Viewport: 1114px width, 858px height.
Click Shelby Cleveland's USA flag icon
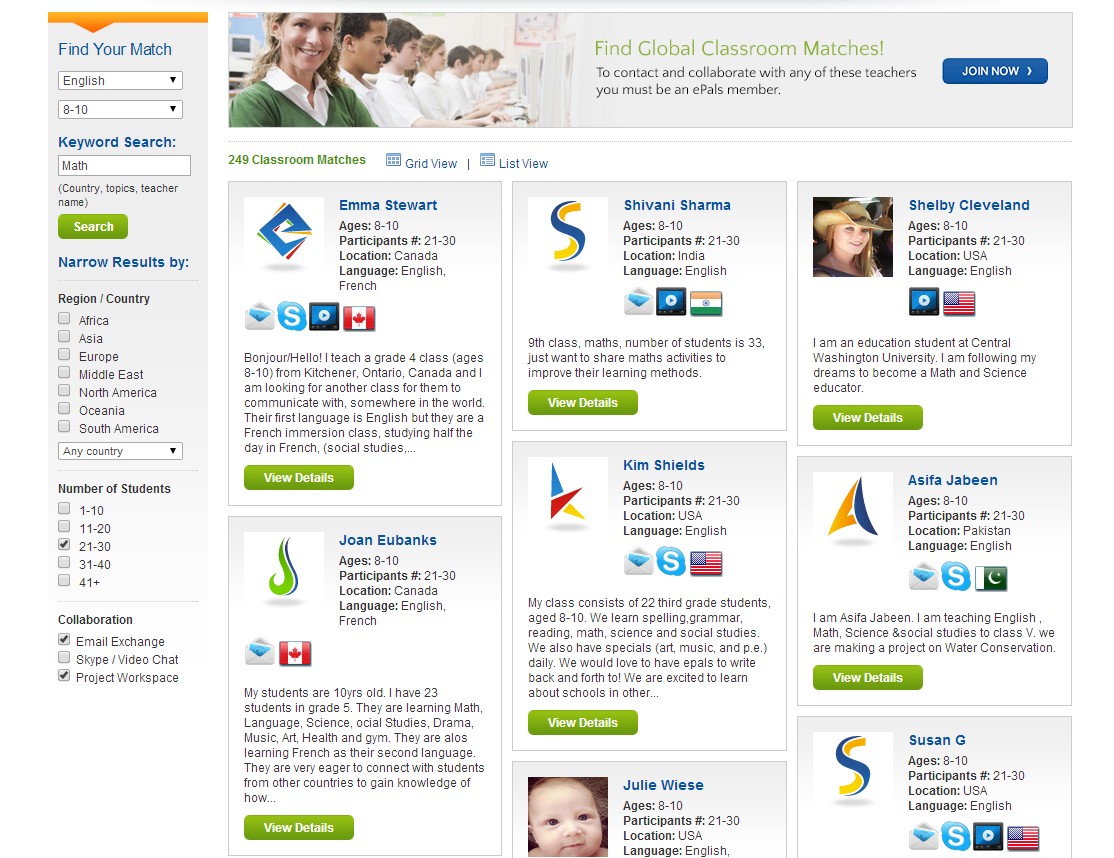959,303
